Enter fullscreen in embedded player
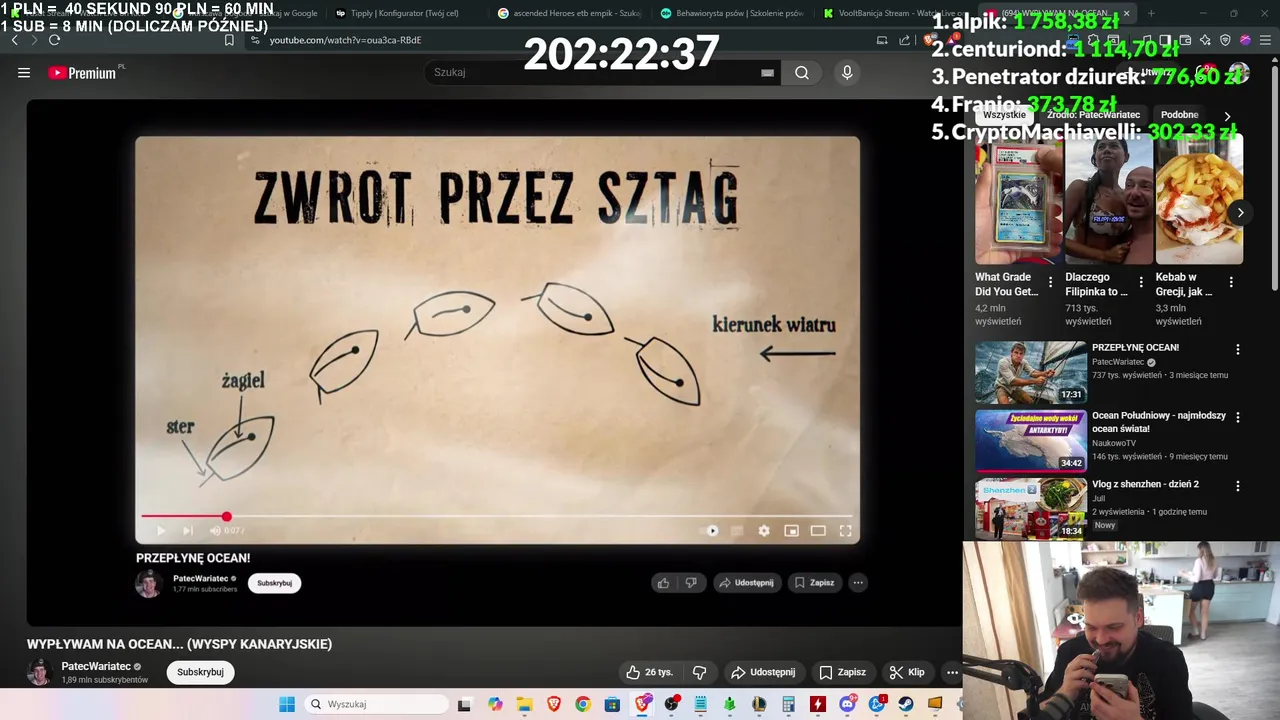Viewport: 1280px width, 720px height. click(x=845, y=531)
